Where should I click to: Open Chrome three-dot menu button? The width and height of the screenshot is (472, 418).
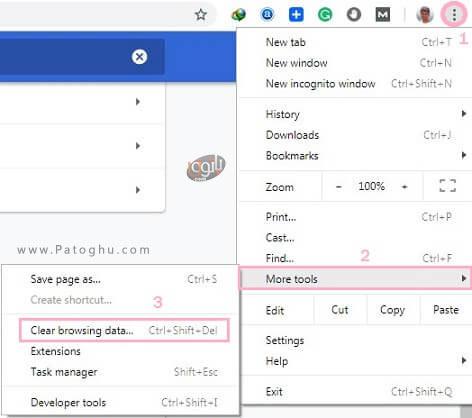[x=454, y=15]
